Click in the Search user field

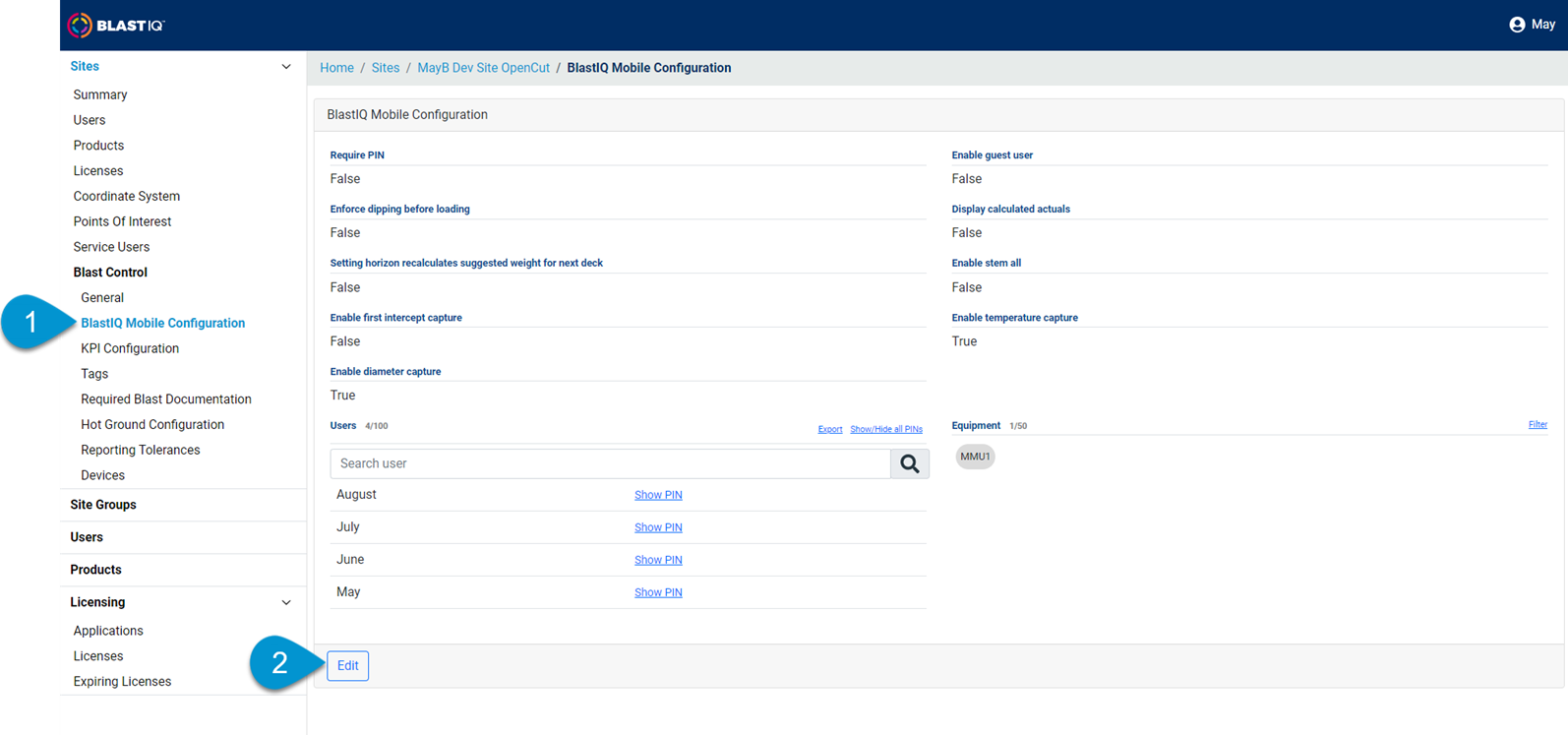610,463
